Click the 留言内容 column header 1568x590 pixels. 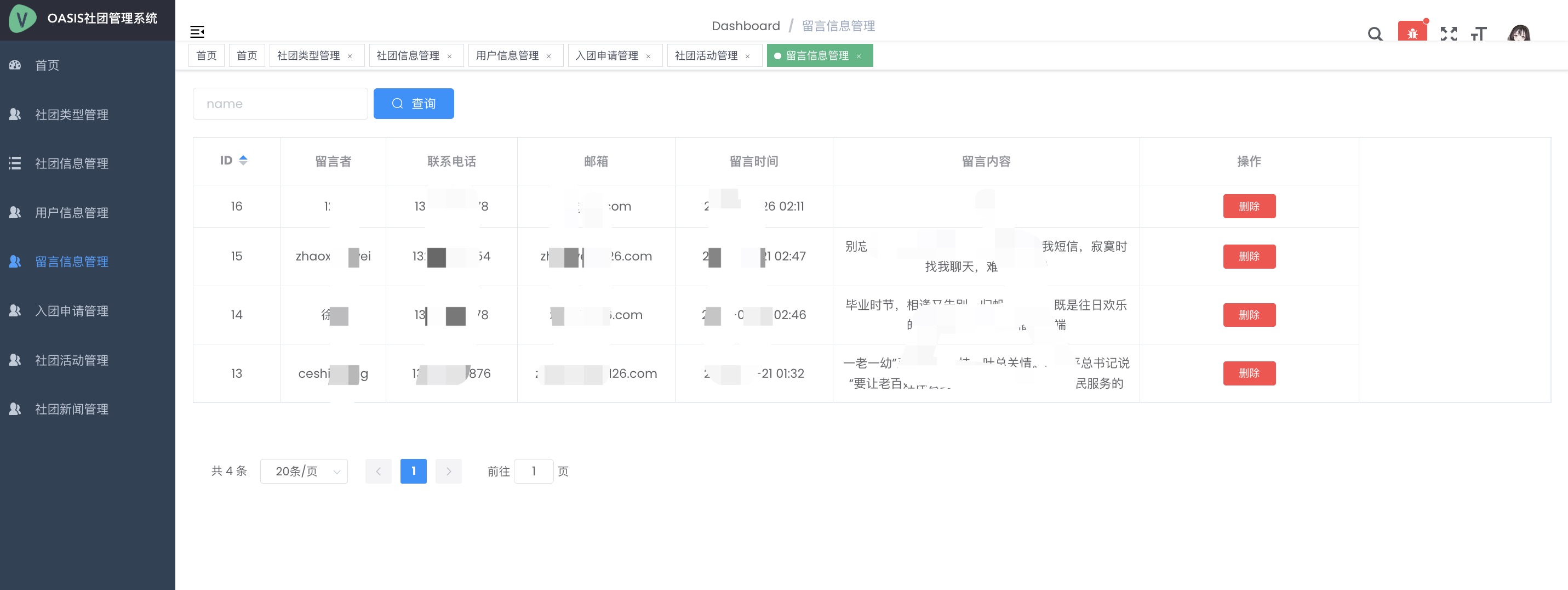tap(986, 161)
